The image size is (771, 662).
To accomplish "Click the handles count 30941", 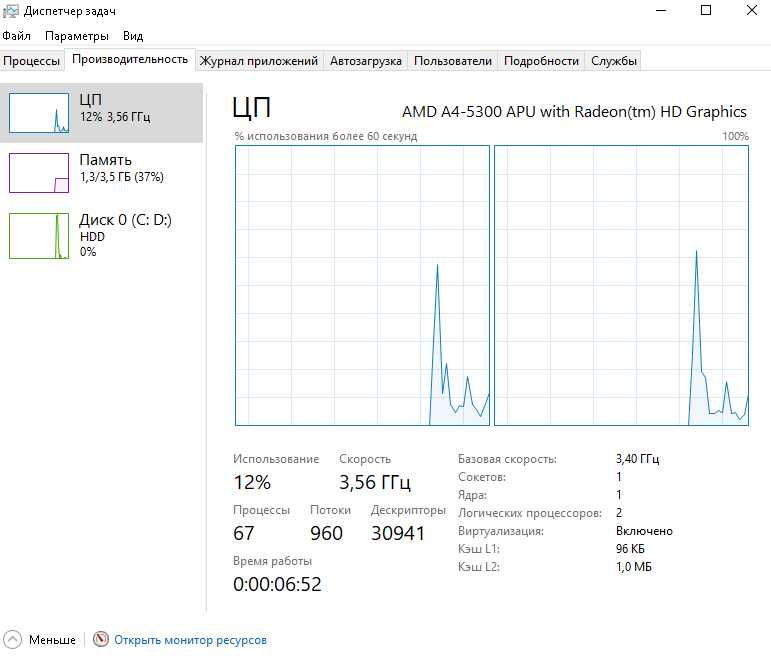I will pyautogui.click(x=398, y=533).
